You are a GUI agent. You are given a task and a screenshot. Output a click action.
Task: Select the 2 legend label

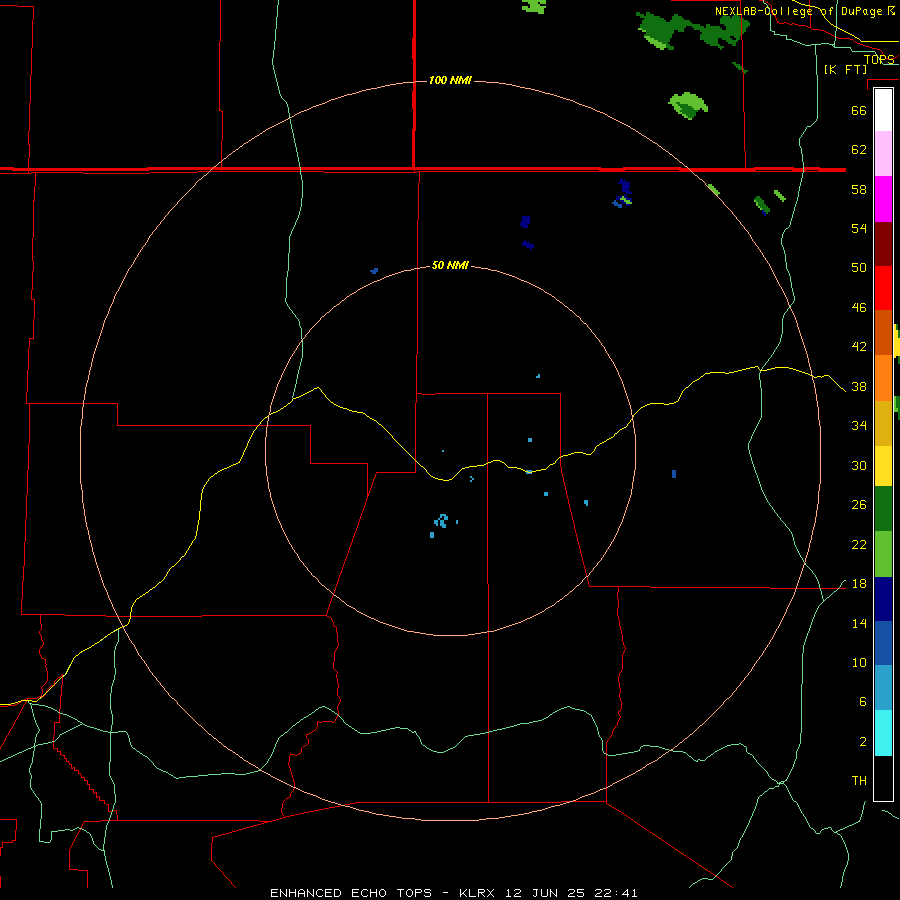(x=862, y=742)
